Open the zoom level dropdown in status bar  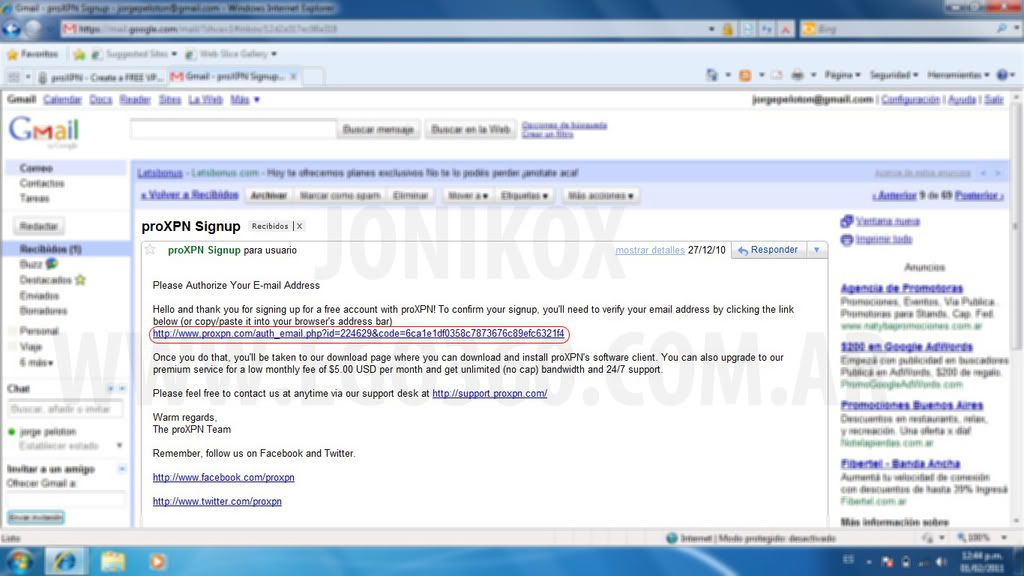coord(1004,538)
